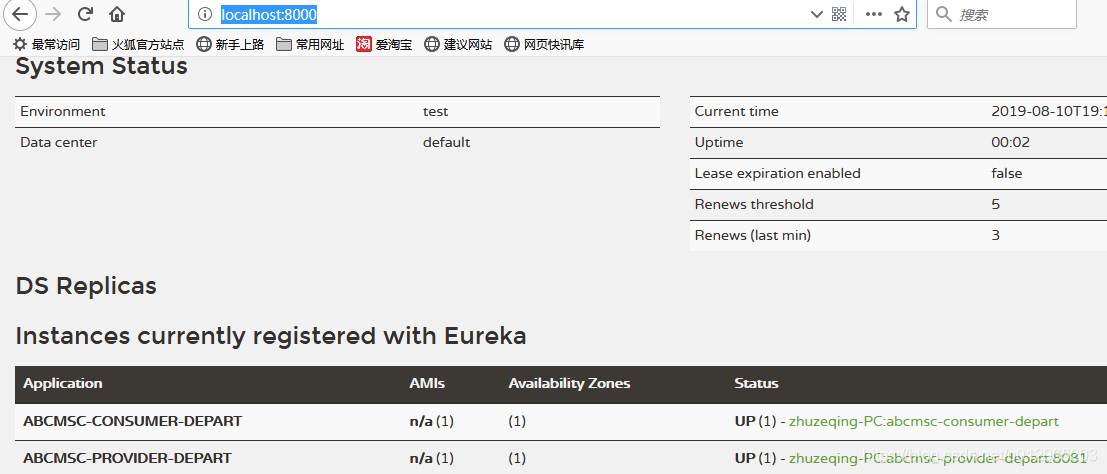Open the QR code icon in address bar
1107x474 pixels.
839,14
